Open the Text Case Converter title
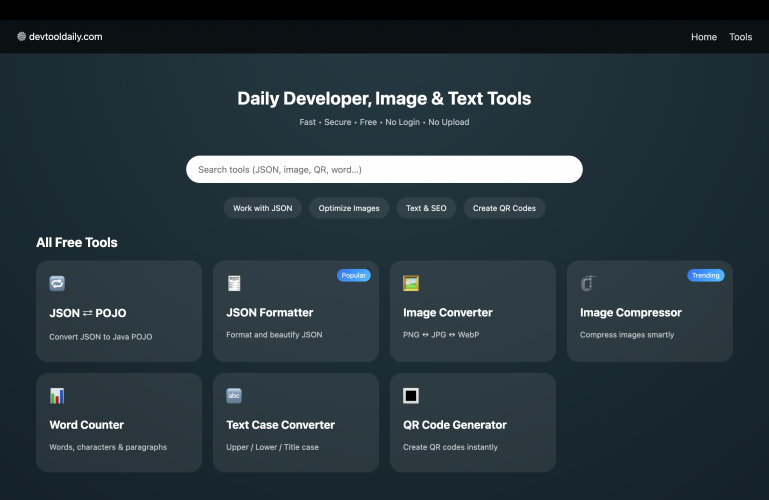Screen dimensions: 769x500 coord(281,425)
